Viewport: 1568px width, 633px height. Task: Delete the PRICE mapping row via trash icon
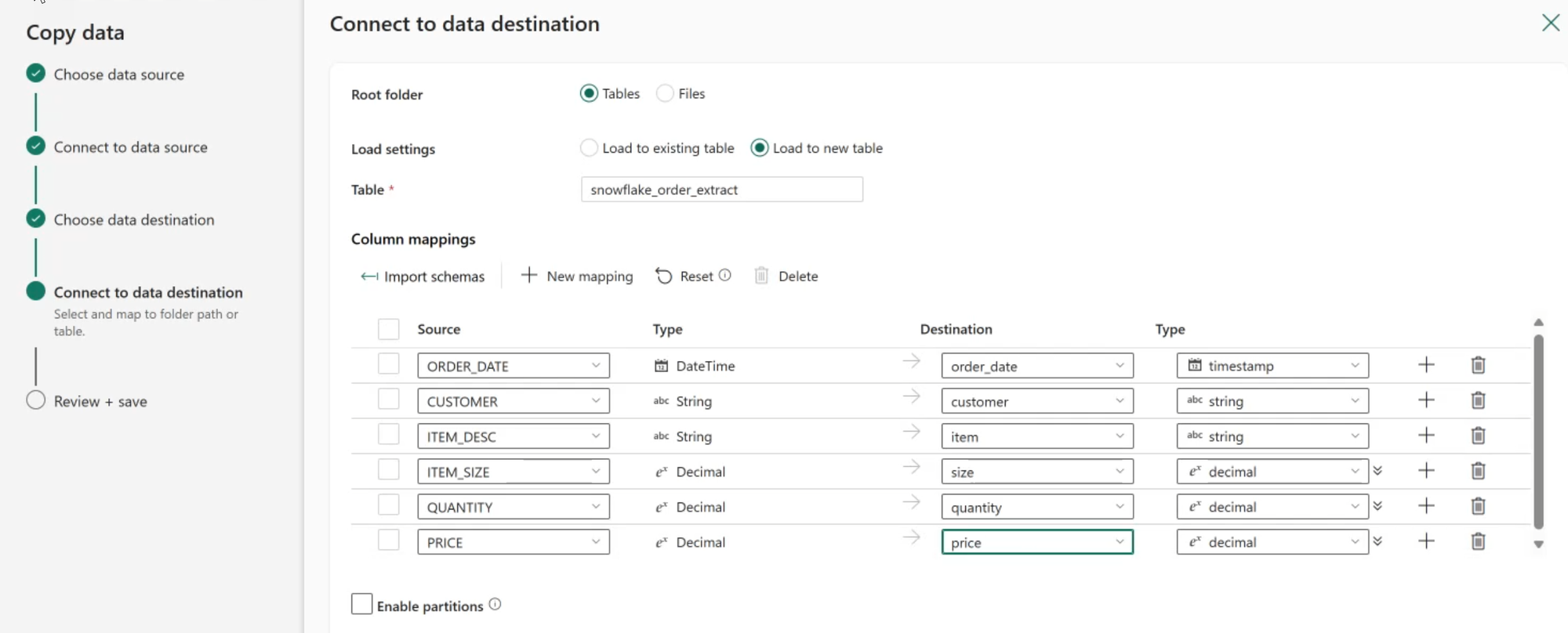(x=1478, y=541)
